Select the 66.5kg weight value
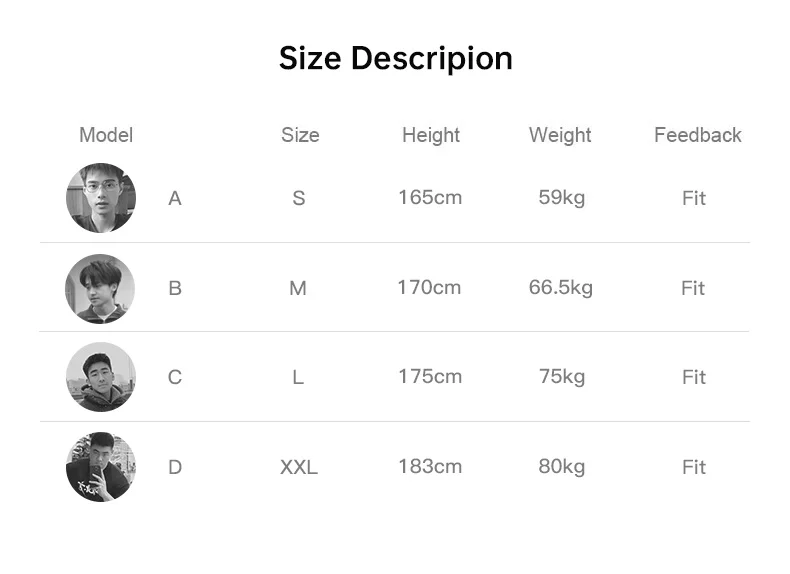This screenshot has height=574, width=790. (x=561, y=288)
